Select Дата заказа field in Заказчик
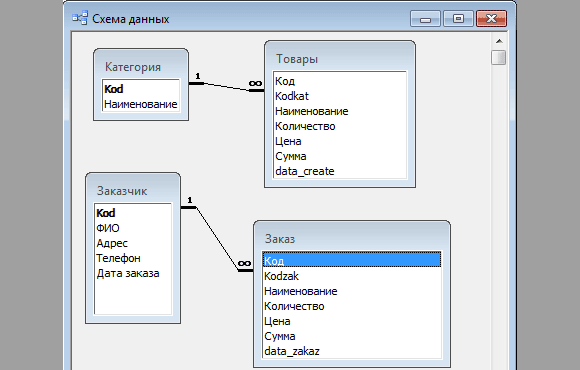 133,273
